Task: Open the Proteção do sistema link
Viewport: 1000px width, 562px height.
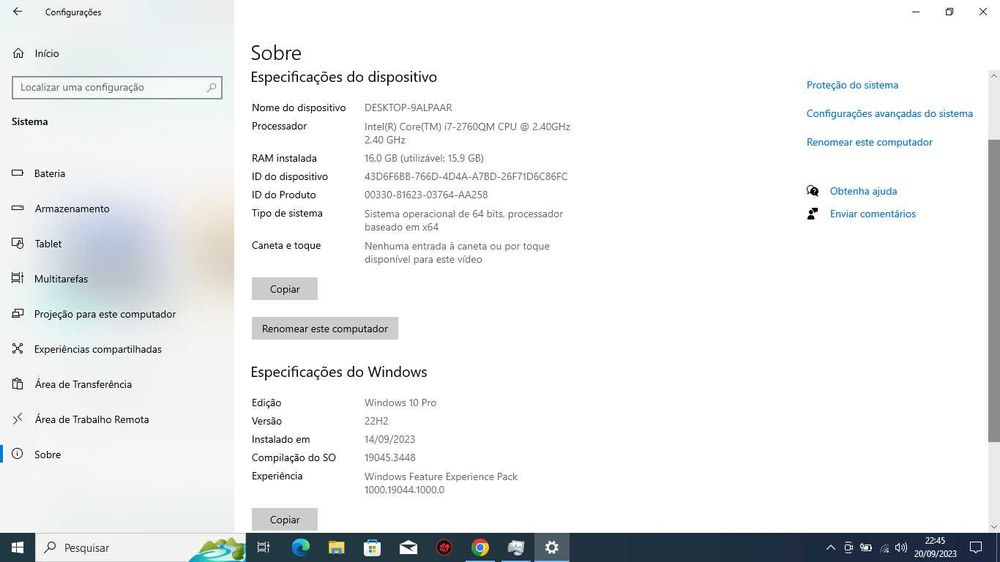Action: [x=852, y=85]
